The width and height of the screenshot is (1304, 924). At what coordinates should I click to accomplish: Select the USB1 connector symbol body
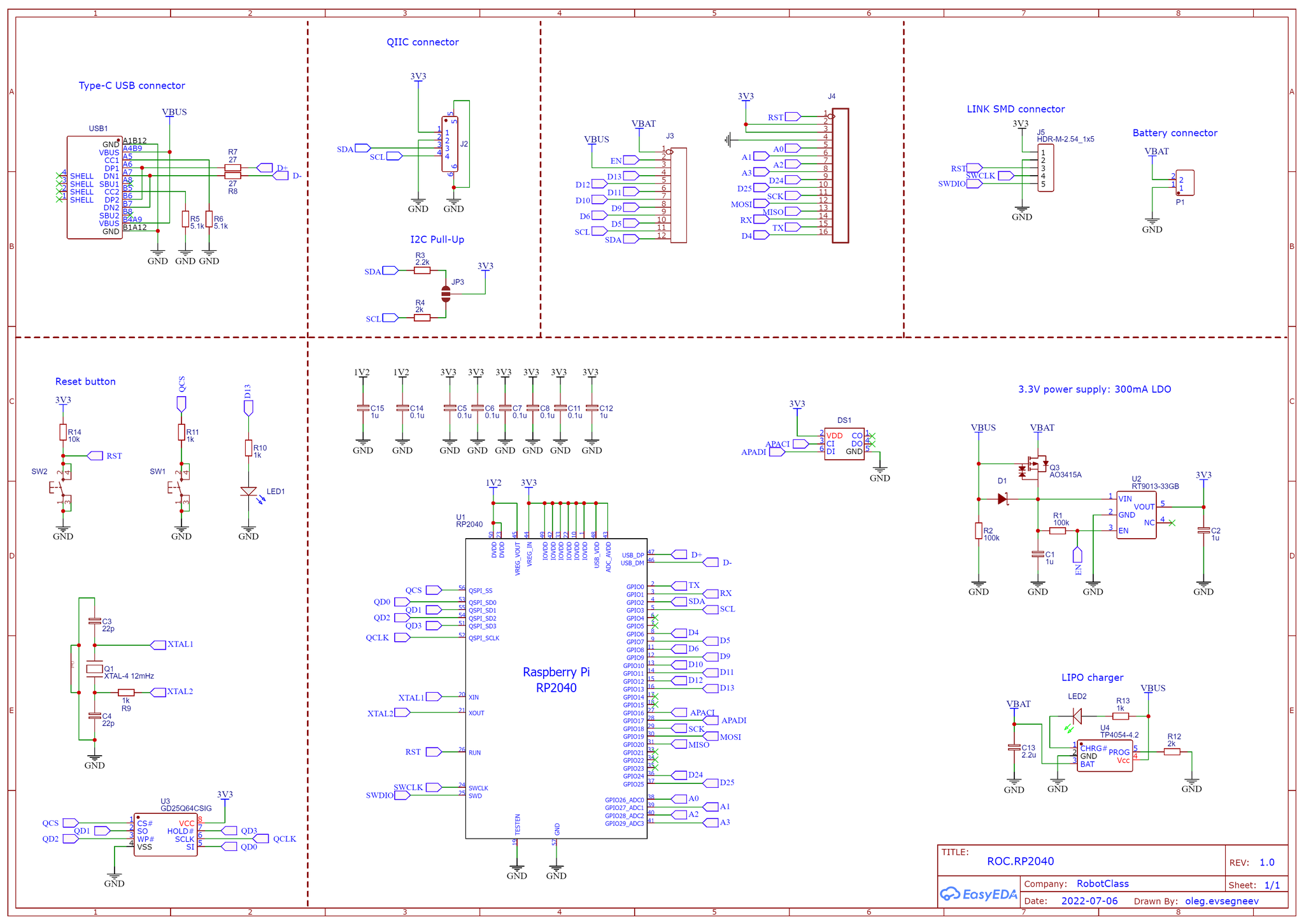tap(95, 188)
